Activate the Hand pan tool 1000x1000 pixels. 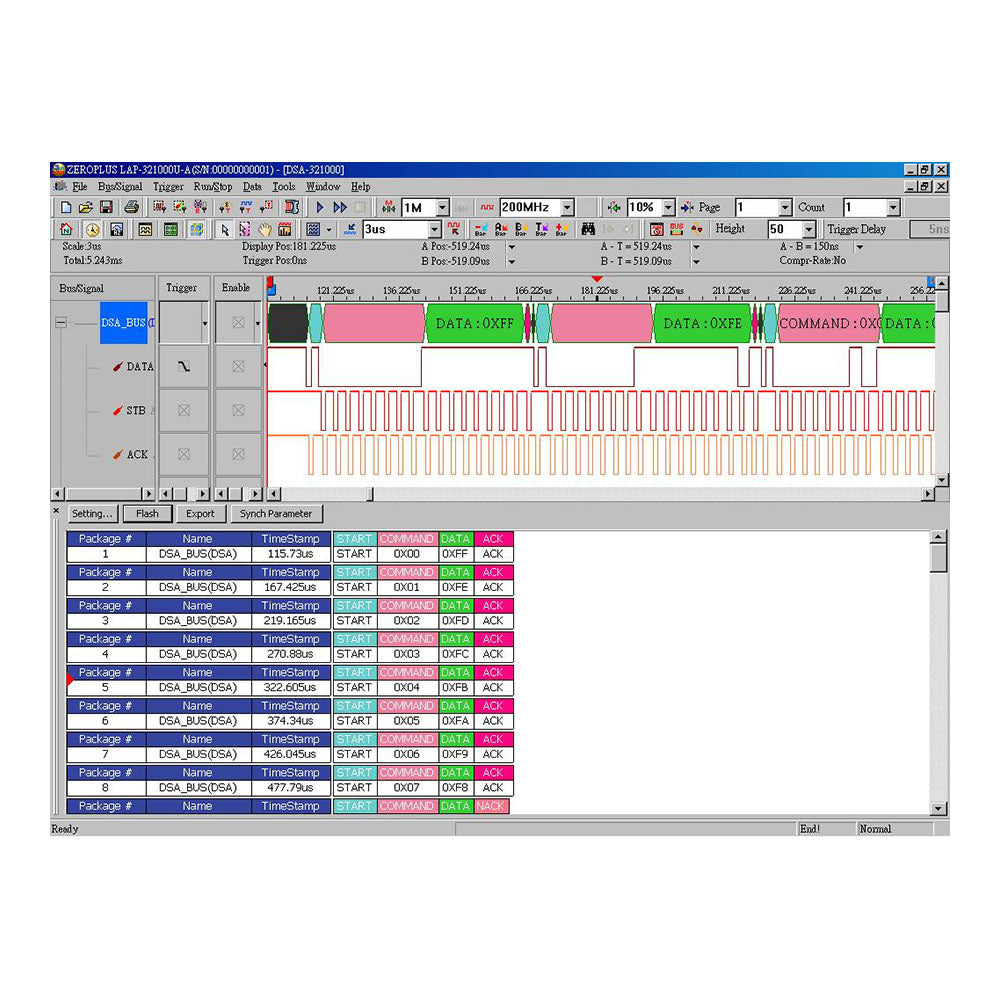tap(264, 228)
